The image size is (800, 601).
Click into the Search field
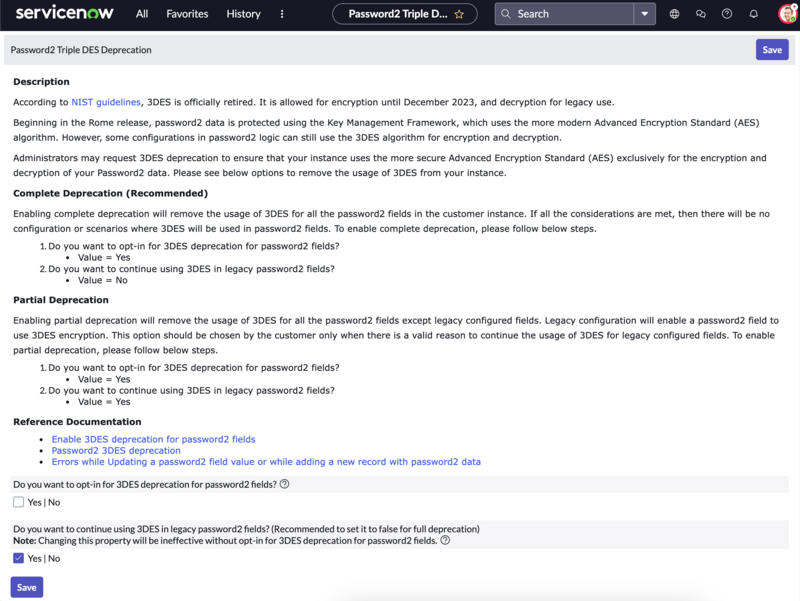[564, 14]
